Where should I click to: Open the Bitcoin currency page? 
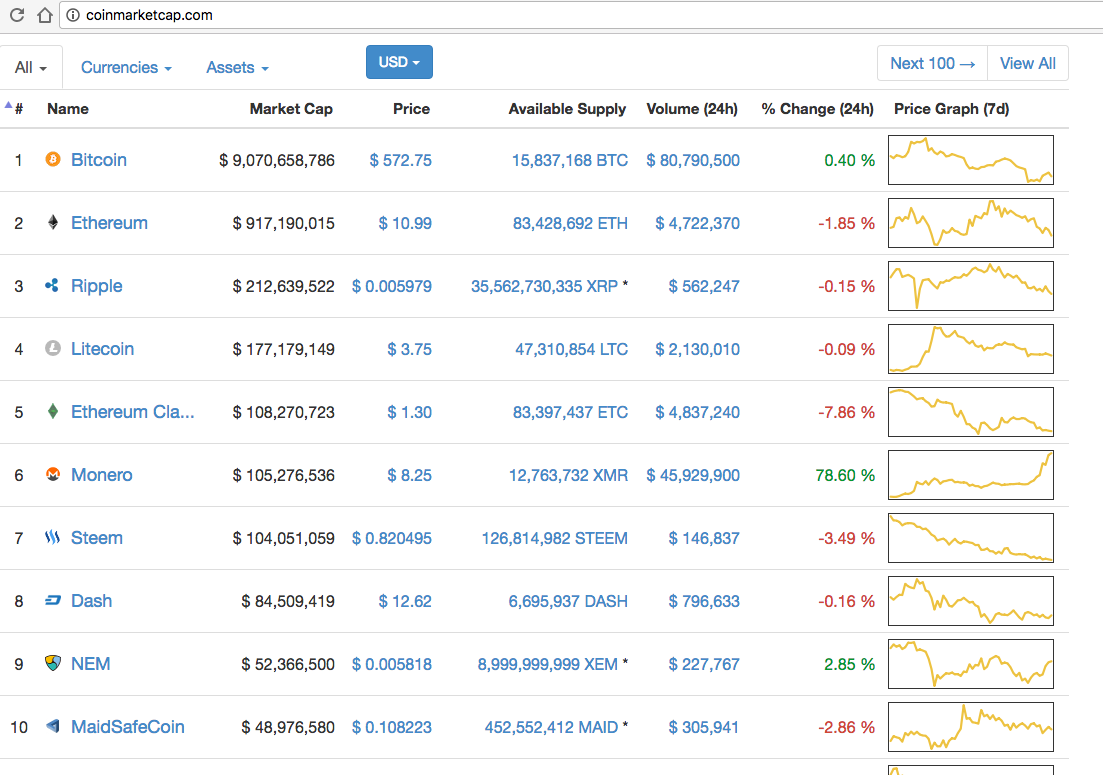click(98, 160)
